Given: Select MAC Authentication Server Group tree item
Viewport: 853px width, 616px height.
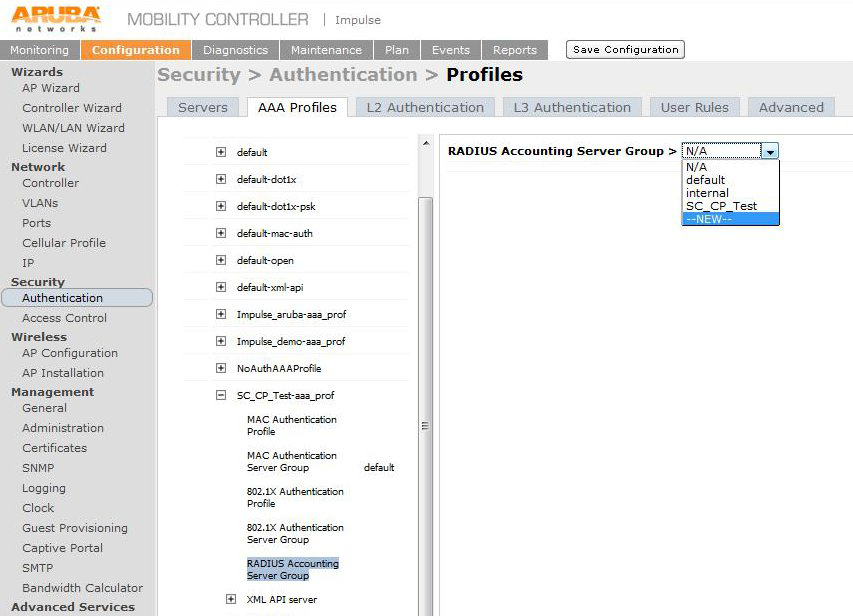Looking at the screenshot, I should pyautogui.click(x=292, y=461).
